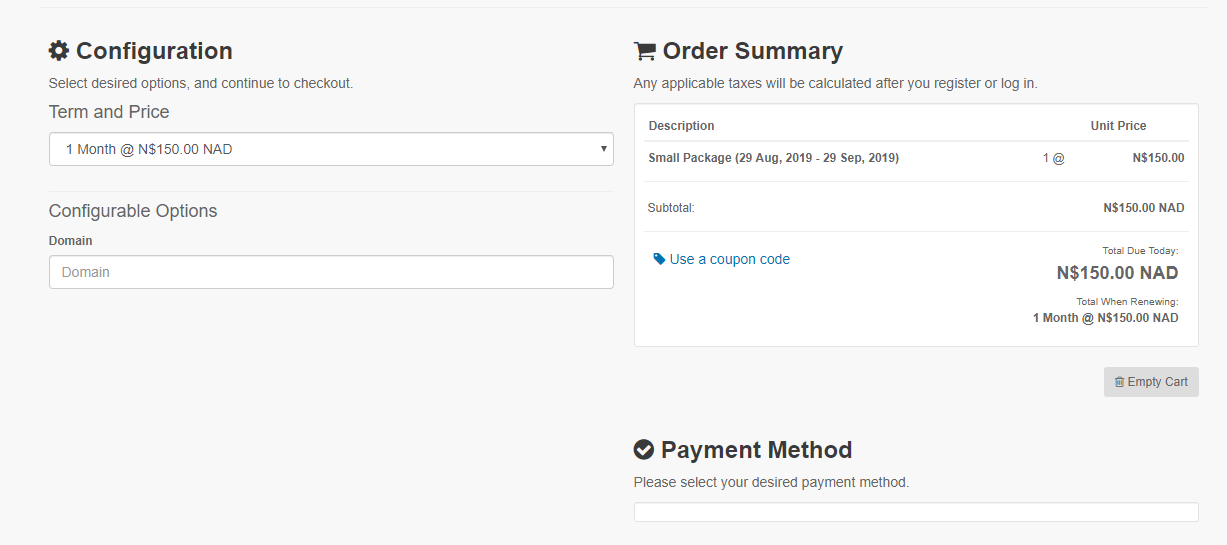This screenshot has height=545, width=1227.
Task: Select the Small Package line item
Action: point(773,158)
